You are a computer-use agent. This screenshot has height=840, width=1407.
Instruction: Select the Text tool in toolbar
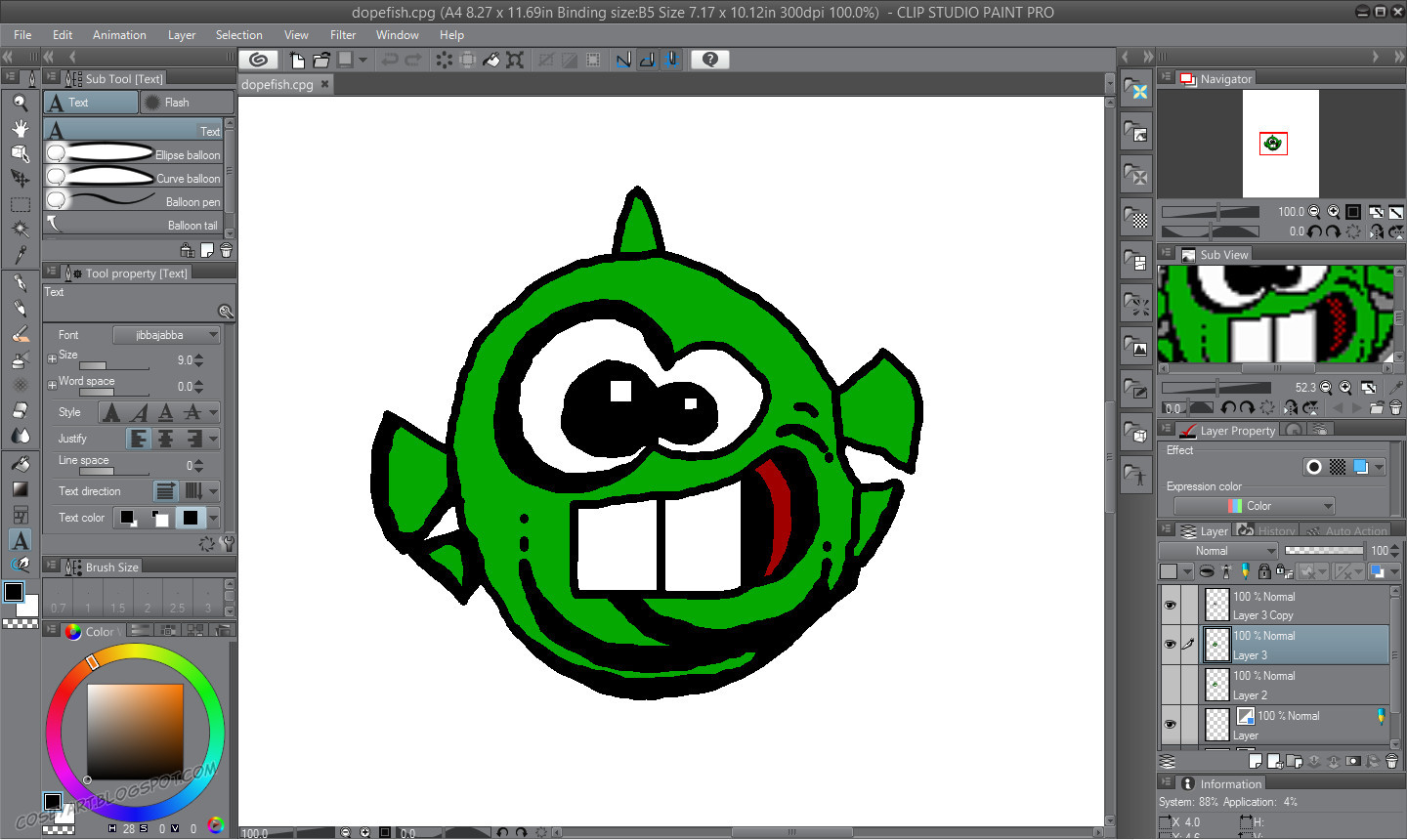click(20, 540)
